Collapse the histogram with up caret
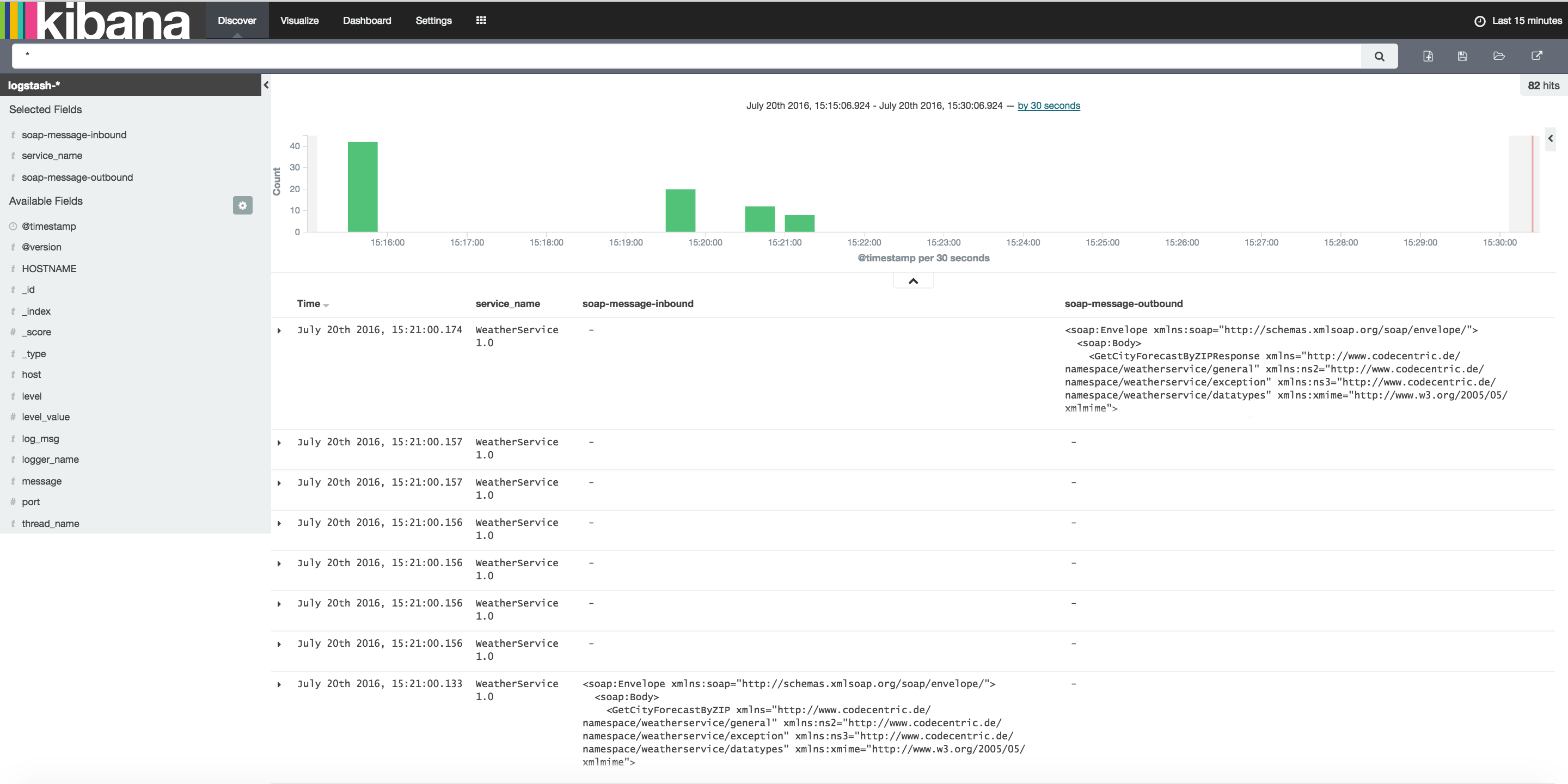 click(913, 280)
